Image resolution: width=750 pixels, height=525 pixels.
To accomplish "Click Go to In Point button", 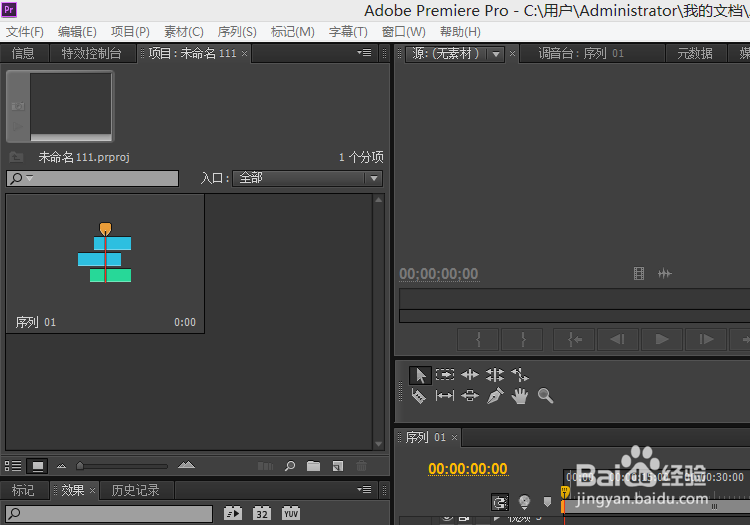I will [x=574, y=339].
